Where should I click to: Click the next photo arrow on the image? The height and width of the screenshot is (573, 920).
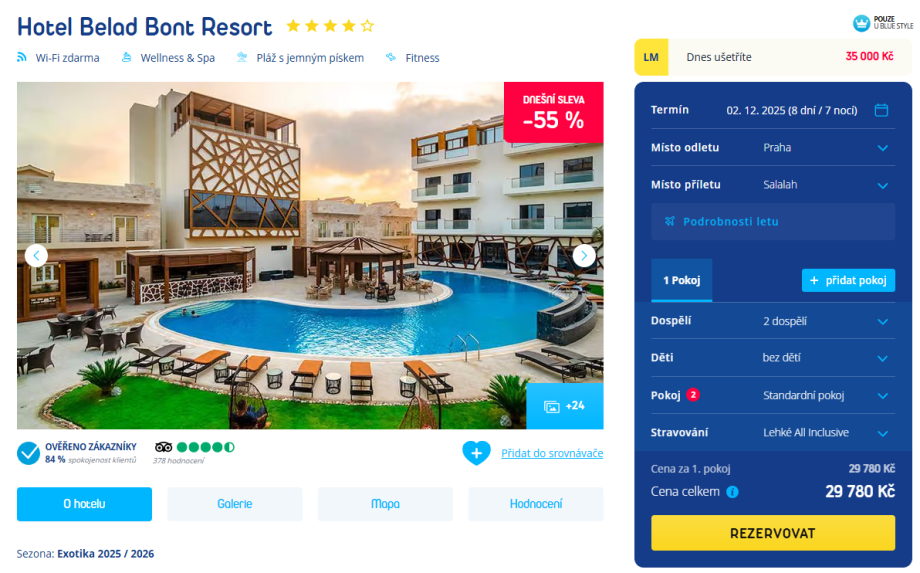(584, 256)
